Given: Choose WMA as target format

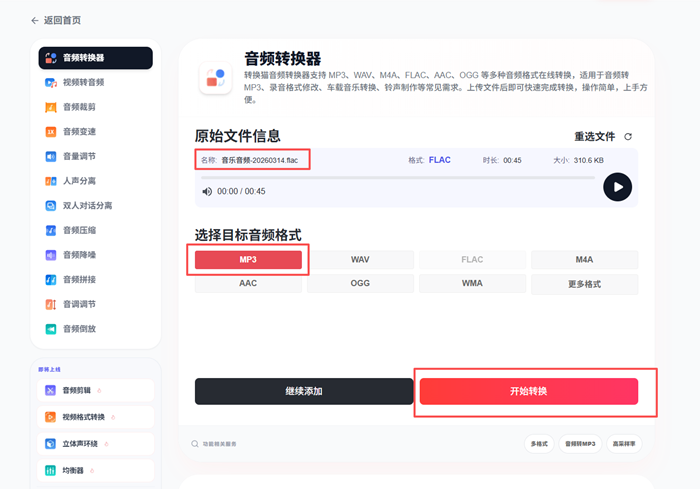Looking at the screenshot, I should click(472, 284).
